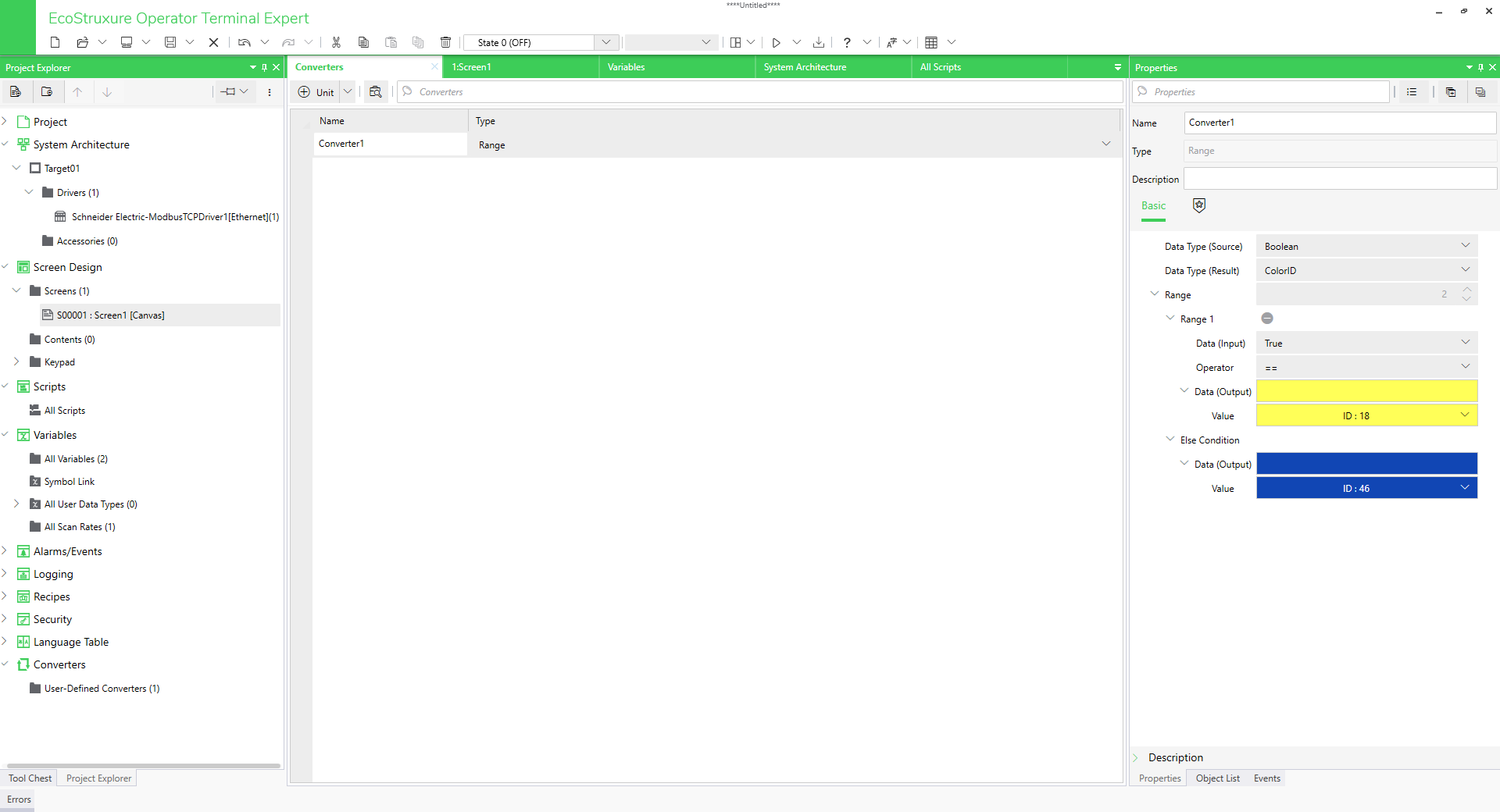Open the yellow ID : 18 color value
The height and width of the screenshot is (812, 1500).
1366,415
